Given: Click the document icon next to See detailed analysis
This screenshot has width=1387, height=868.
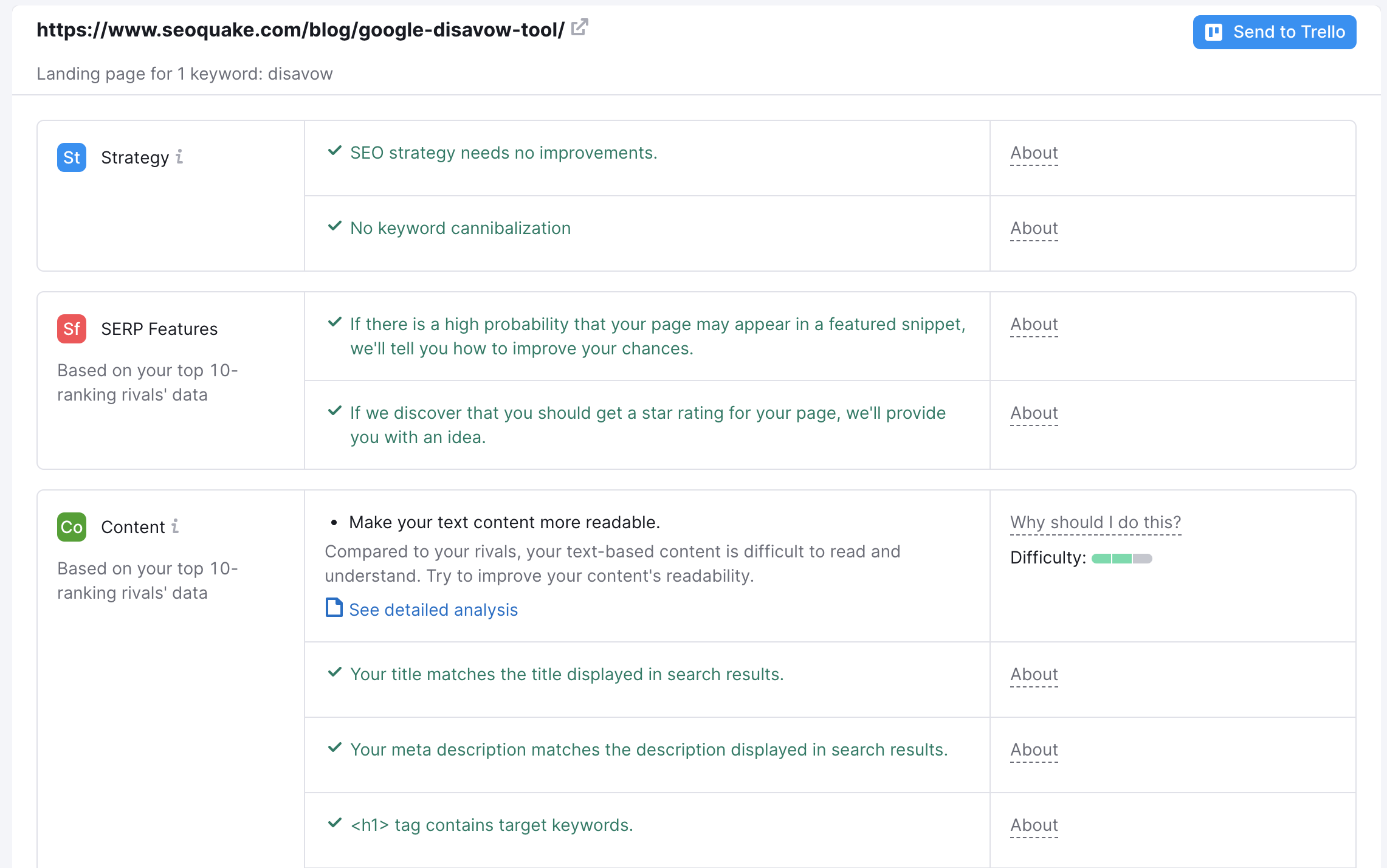Looking at the screenshot, I should (x=335, y=608).
